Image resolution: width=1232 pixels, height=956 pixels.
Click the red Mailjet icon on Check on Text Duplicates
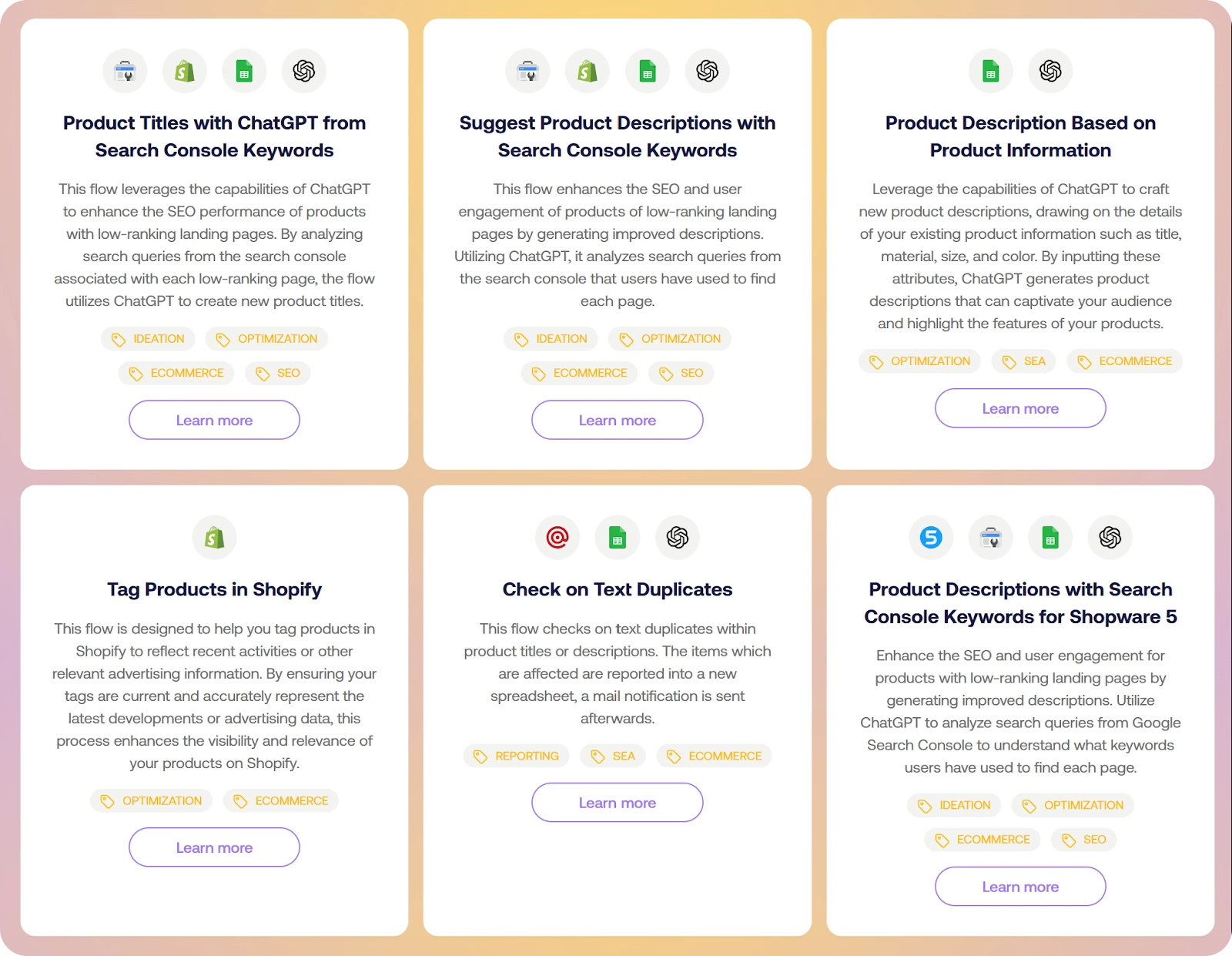click(x=557, y=538)
